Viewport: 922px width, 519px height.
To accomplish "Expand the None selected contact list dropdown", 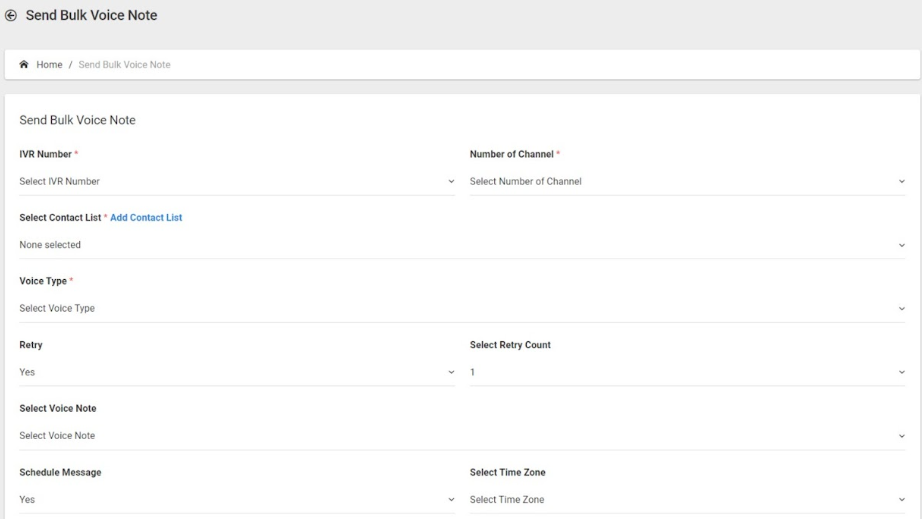I will (x=462, y=245).
